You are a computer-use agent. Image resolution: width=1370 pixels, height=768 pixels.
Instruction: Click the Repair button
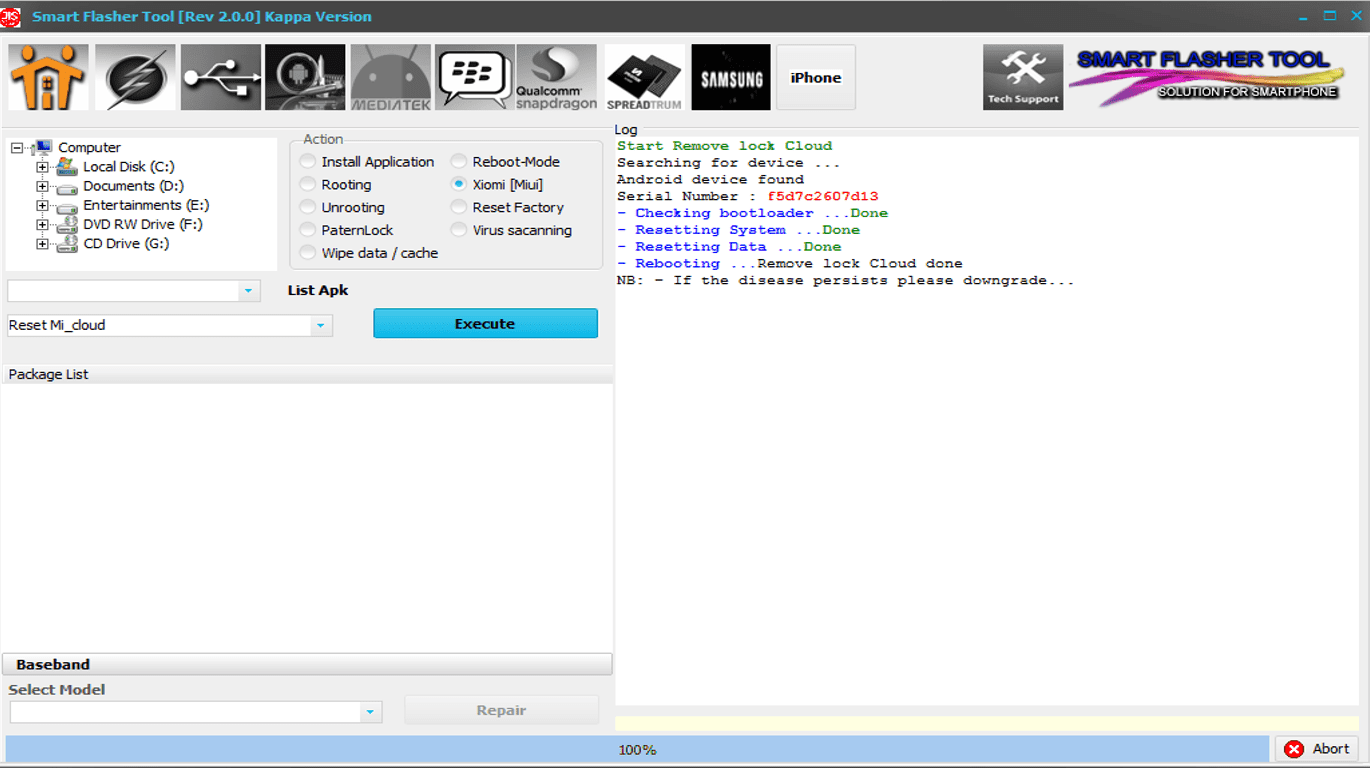pos(501,710)
